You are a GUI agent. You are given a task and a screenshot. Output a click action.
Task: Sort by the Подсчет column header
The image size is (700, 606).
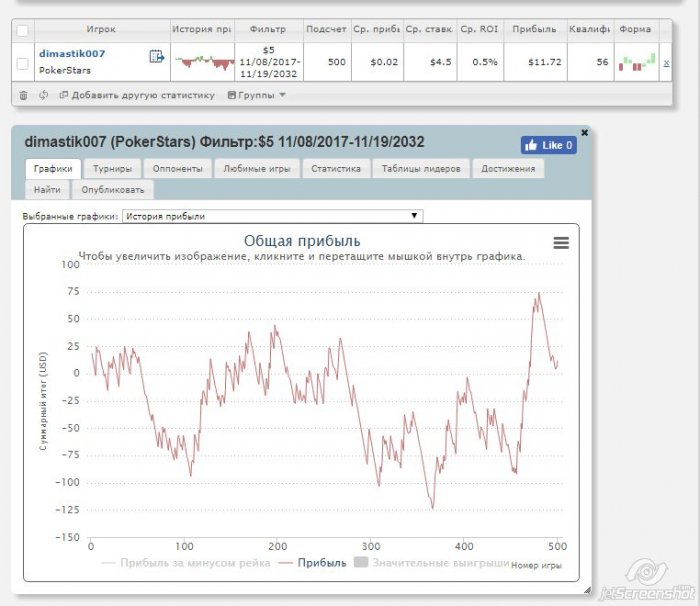[x=326, y=29]
